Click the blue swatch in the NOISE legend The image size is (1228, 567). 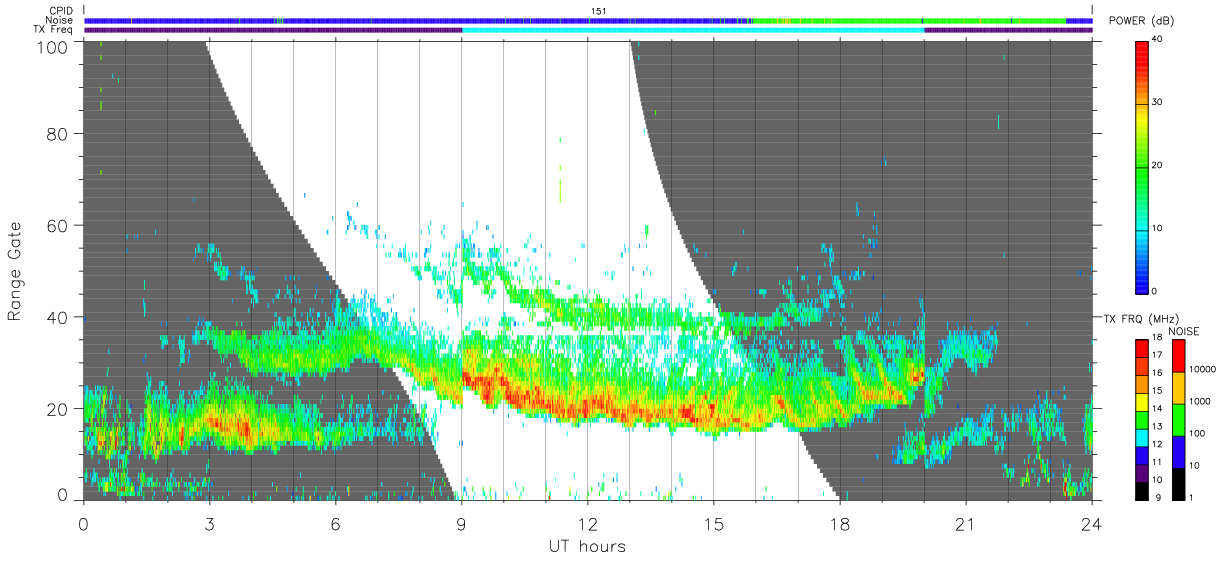point(1178,452)
